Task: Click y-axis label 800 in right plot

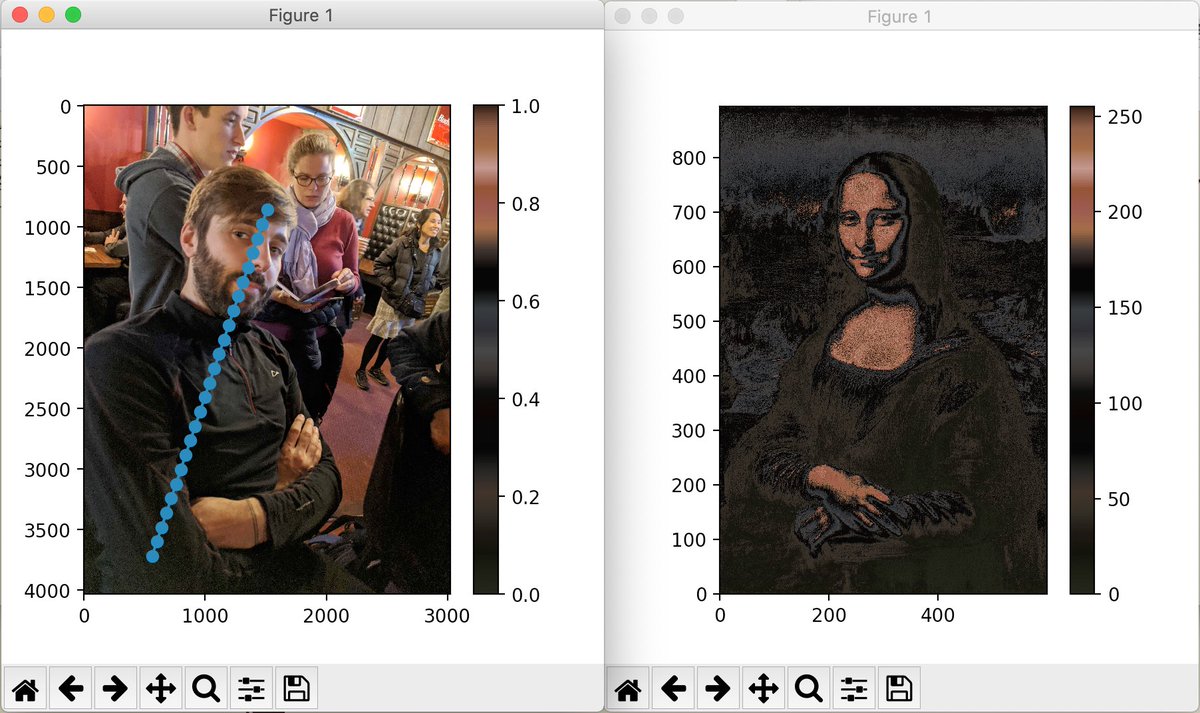Action: coord(692,158)
